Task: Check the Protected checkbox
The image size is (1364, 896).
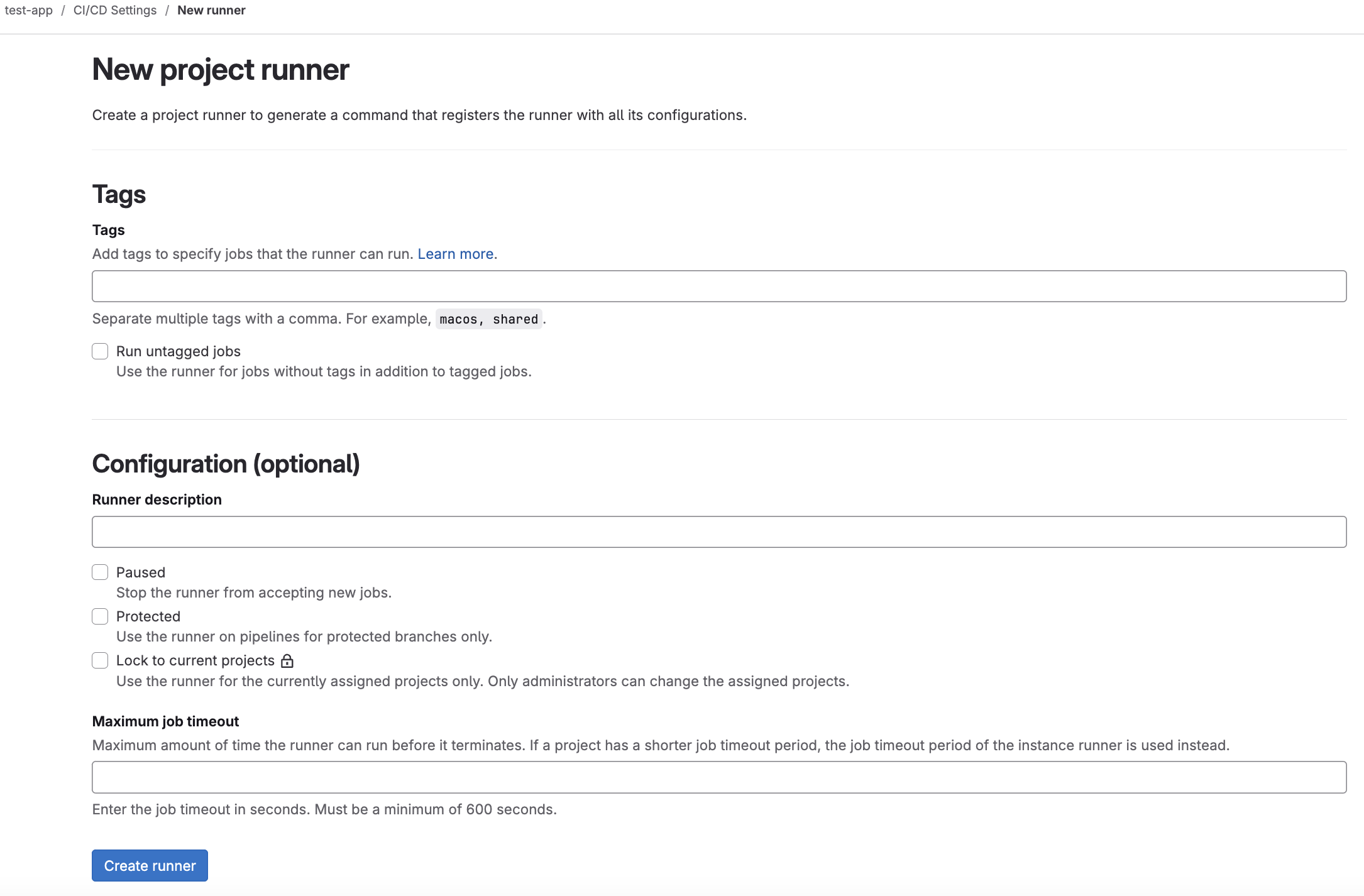Action: pyautogui.click(x=100, y=616)
